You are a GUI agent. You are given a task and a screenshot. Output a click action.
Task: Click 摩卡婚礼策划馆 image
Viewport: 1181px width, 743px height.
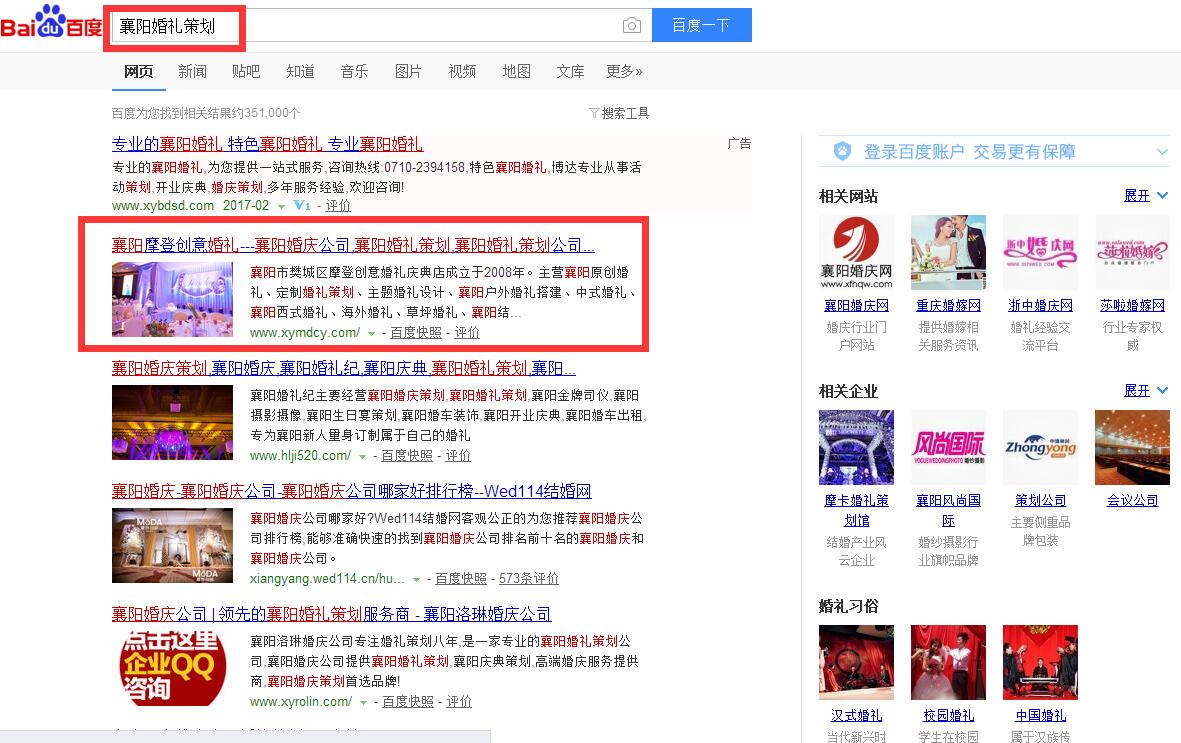pyautogui.click(x=856, y=448)
